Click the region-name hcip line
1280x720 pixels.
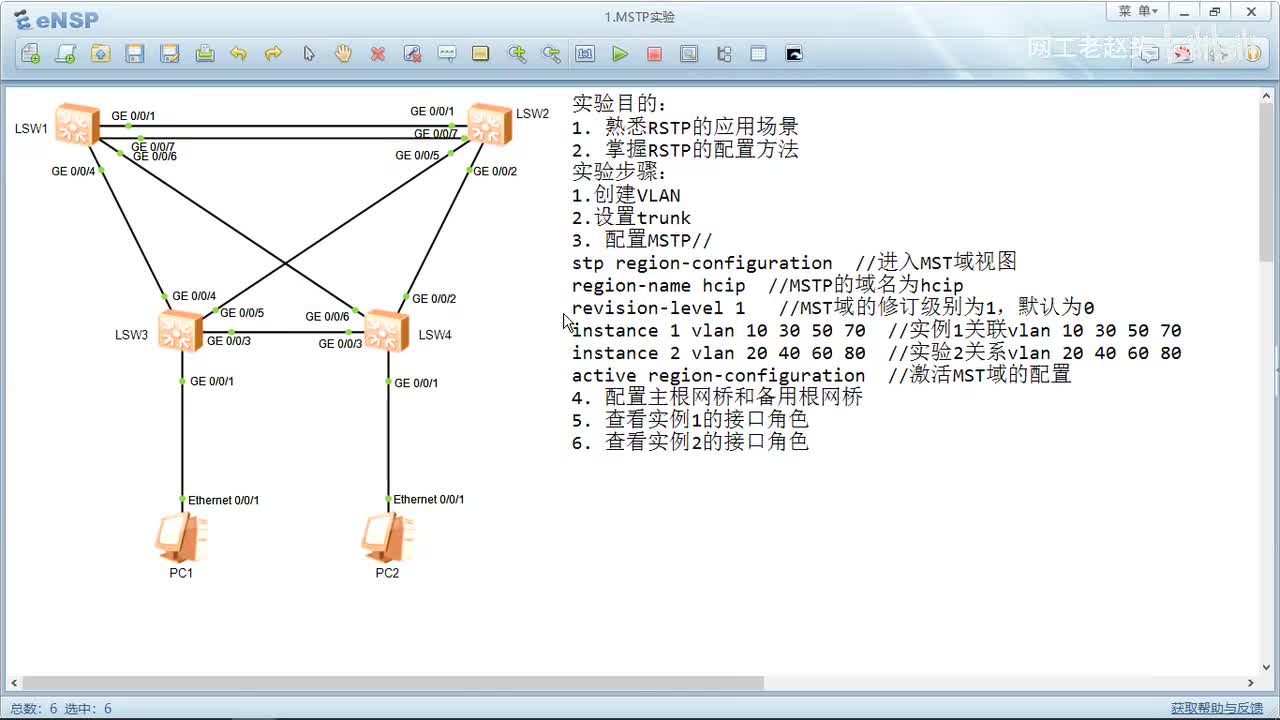point(767,285)
